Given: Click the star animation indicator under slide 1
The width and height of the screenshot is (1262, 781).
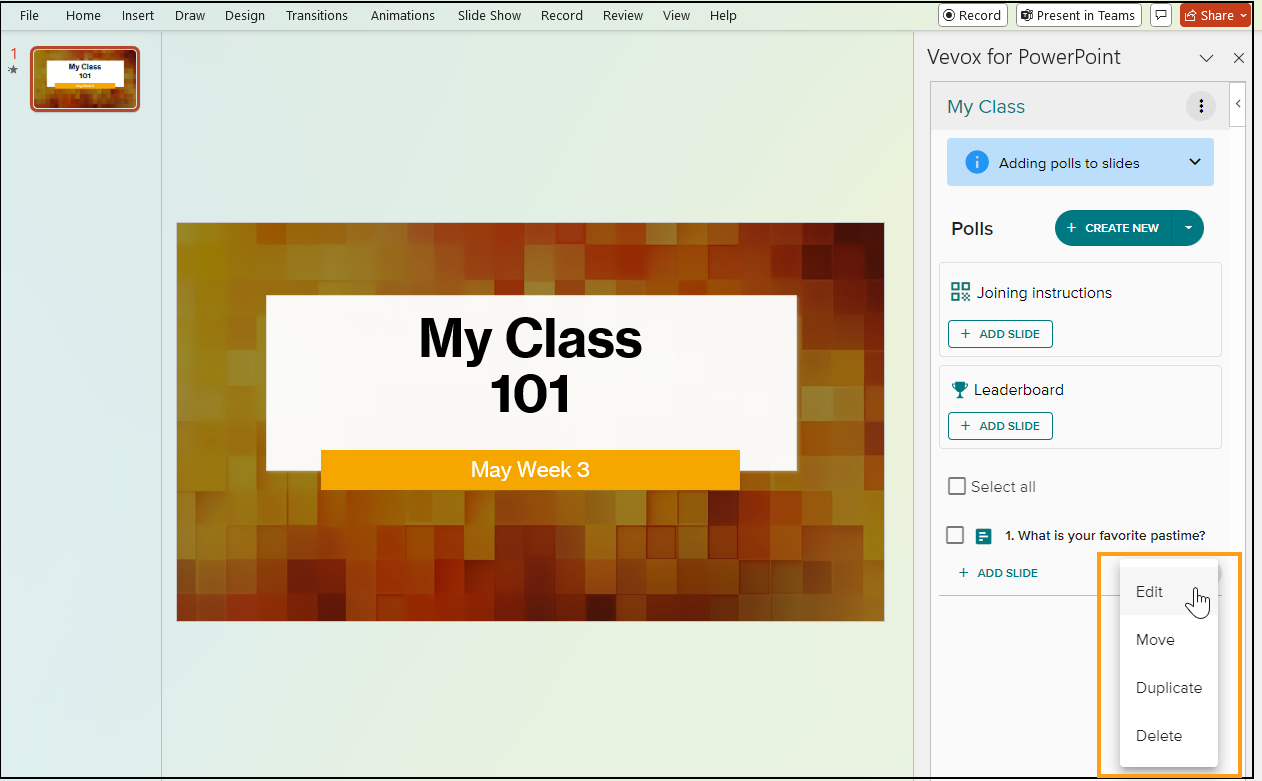Looking at the screenshot, I should [x=13, y=69].
